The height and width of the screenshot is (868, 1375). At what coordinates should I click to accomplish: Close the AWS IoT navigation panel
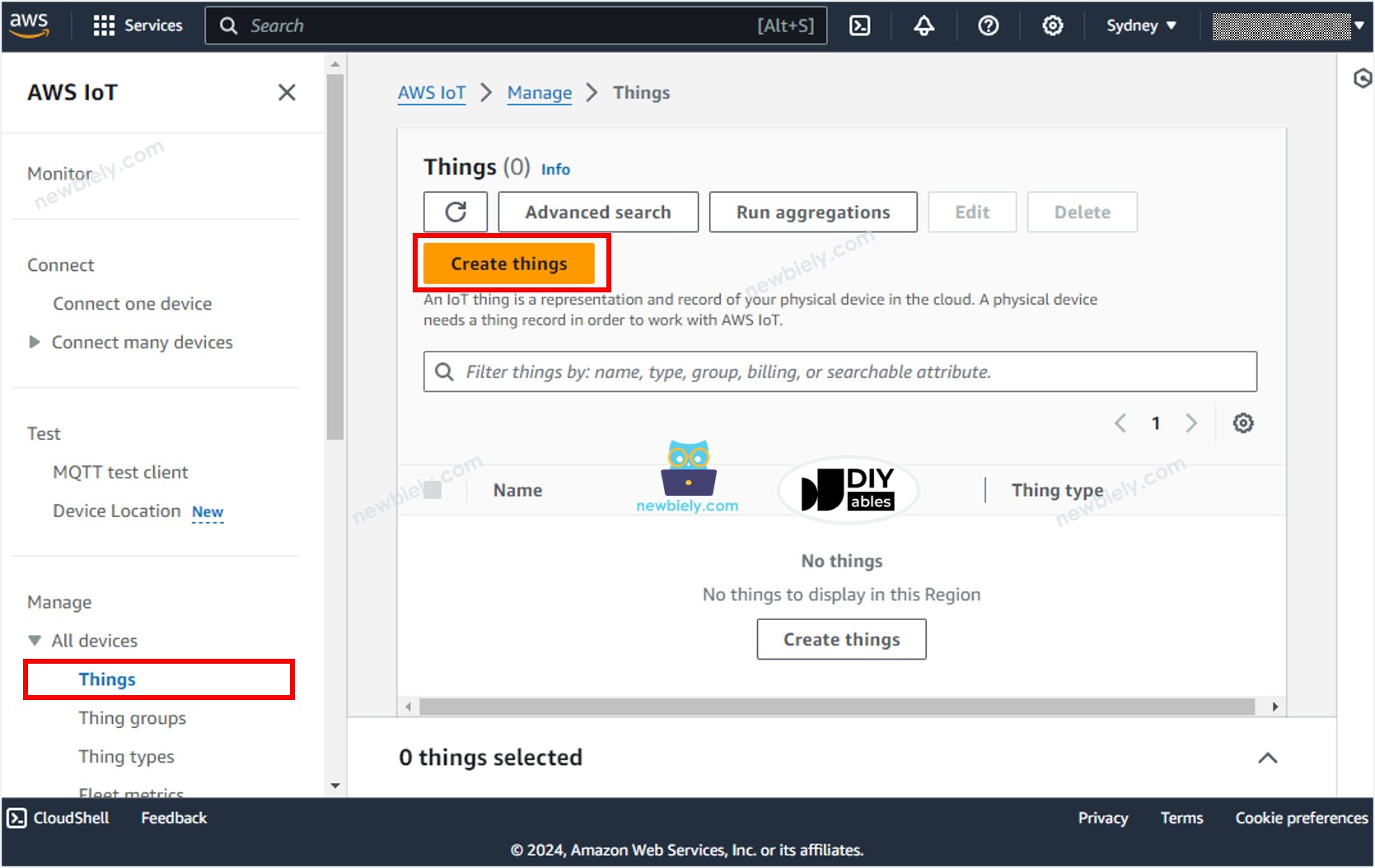pos(286,92)
